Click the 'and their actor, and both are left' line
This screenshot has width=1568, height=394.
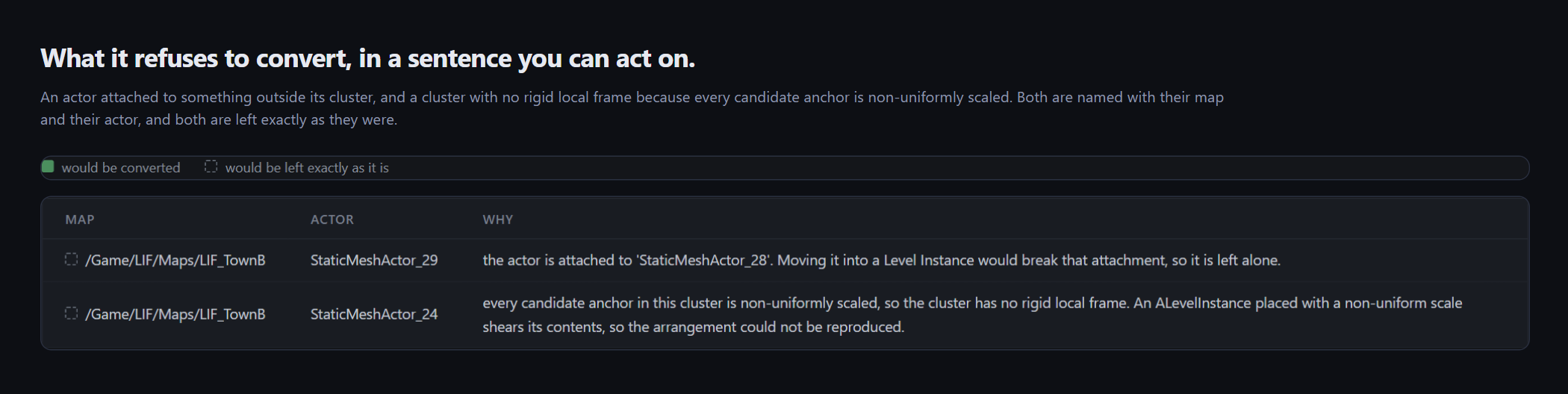click(219, 119)
